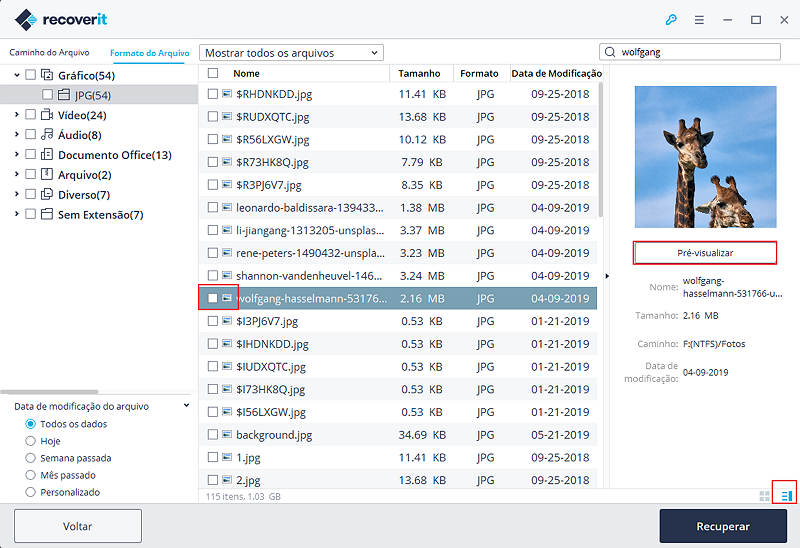Click the giraffe preview thumbnail
800x548 pixels.
(706, 157)
